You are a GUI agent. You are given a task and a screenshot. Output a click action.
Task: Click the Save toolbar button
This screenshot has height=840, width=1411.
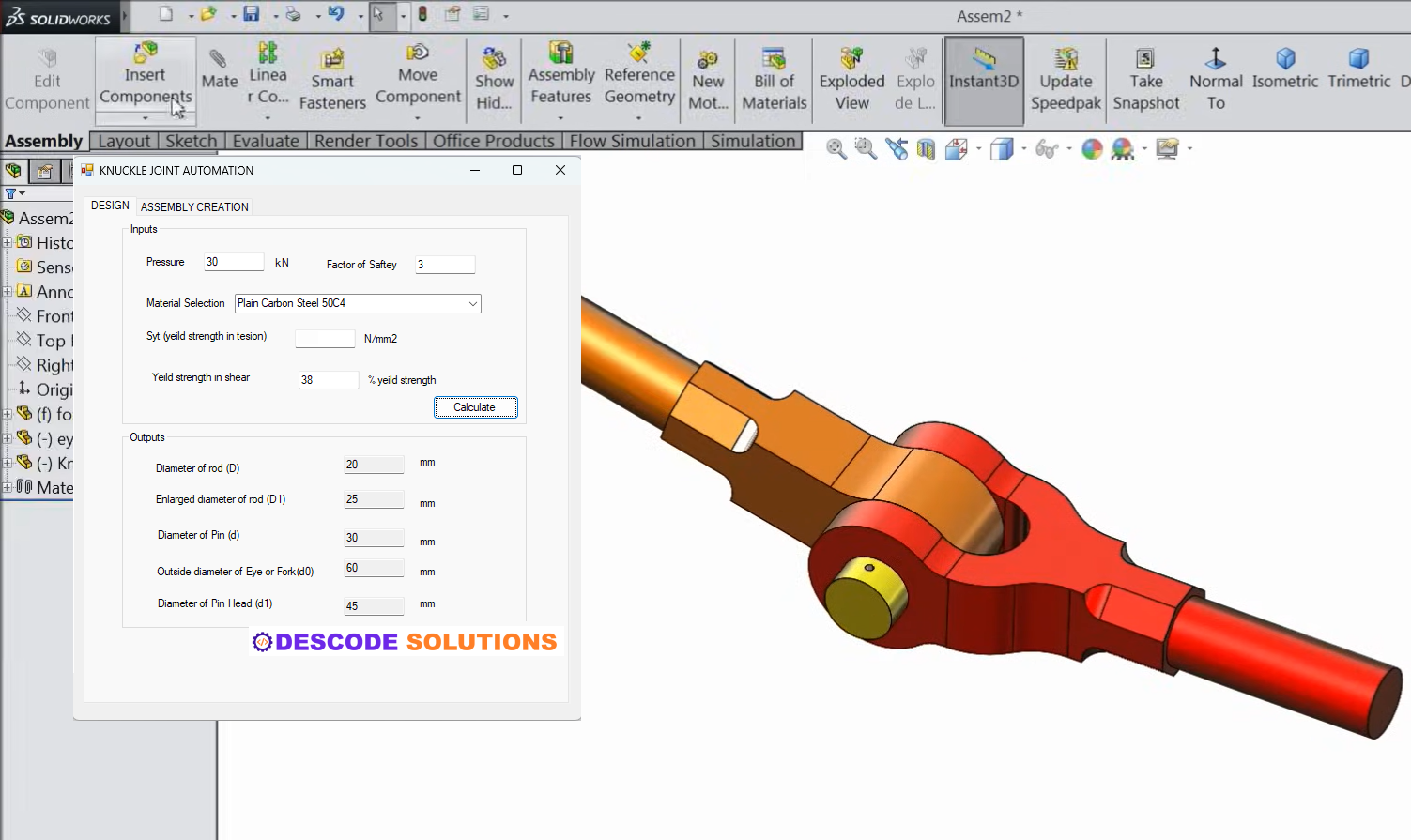252,14
